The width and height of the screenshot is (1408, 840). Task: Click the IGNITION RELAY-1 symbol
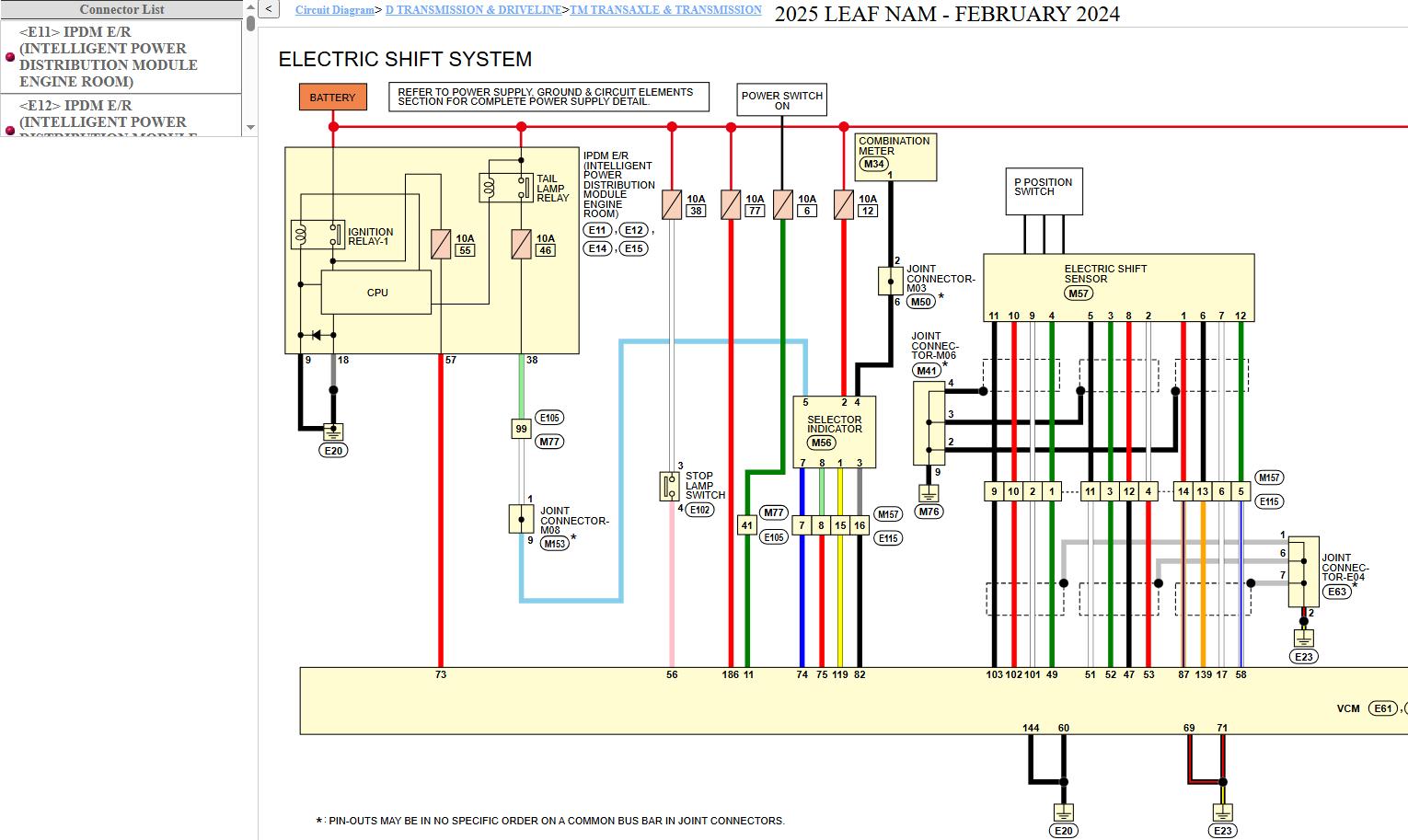[317, 235]
